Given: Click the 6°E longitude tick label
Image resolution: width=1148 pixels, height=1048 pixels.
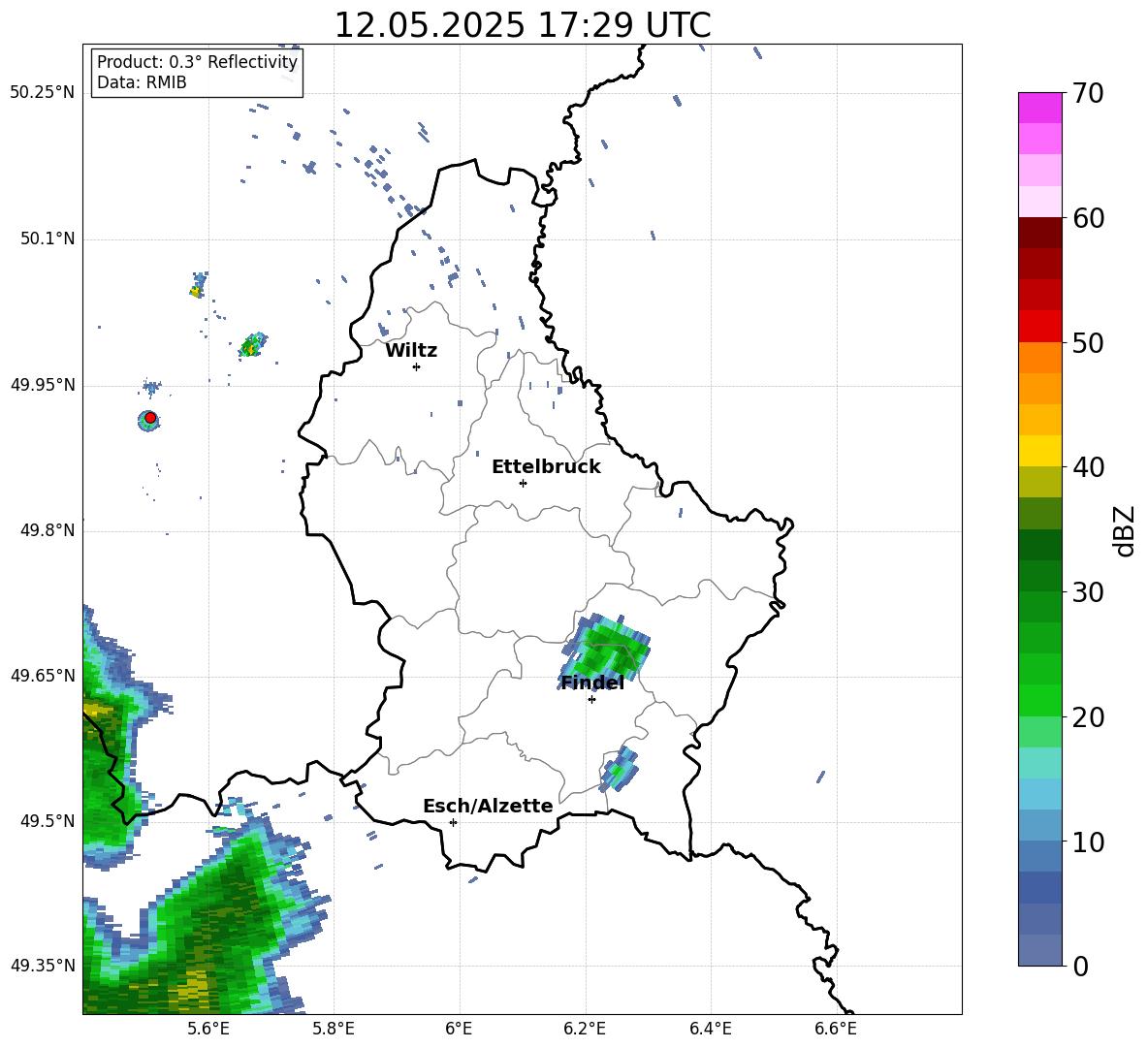Looking at the screenshot, I should tap(459, 1029).
